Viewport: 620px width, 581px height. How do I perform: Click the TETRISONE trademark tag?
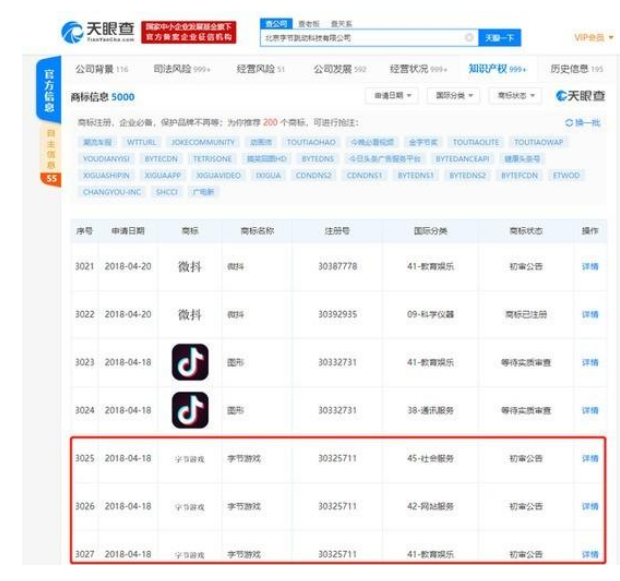pyautogui.click(x=212, y=159)
